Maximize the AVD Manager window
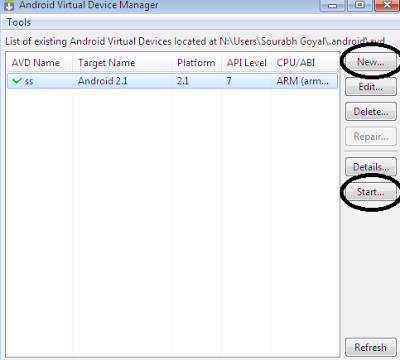 [x=359, y=5]
